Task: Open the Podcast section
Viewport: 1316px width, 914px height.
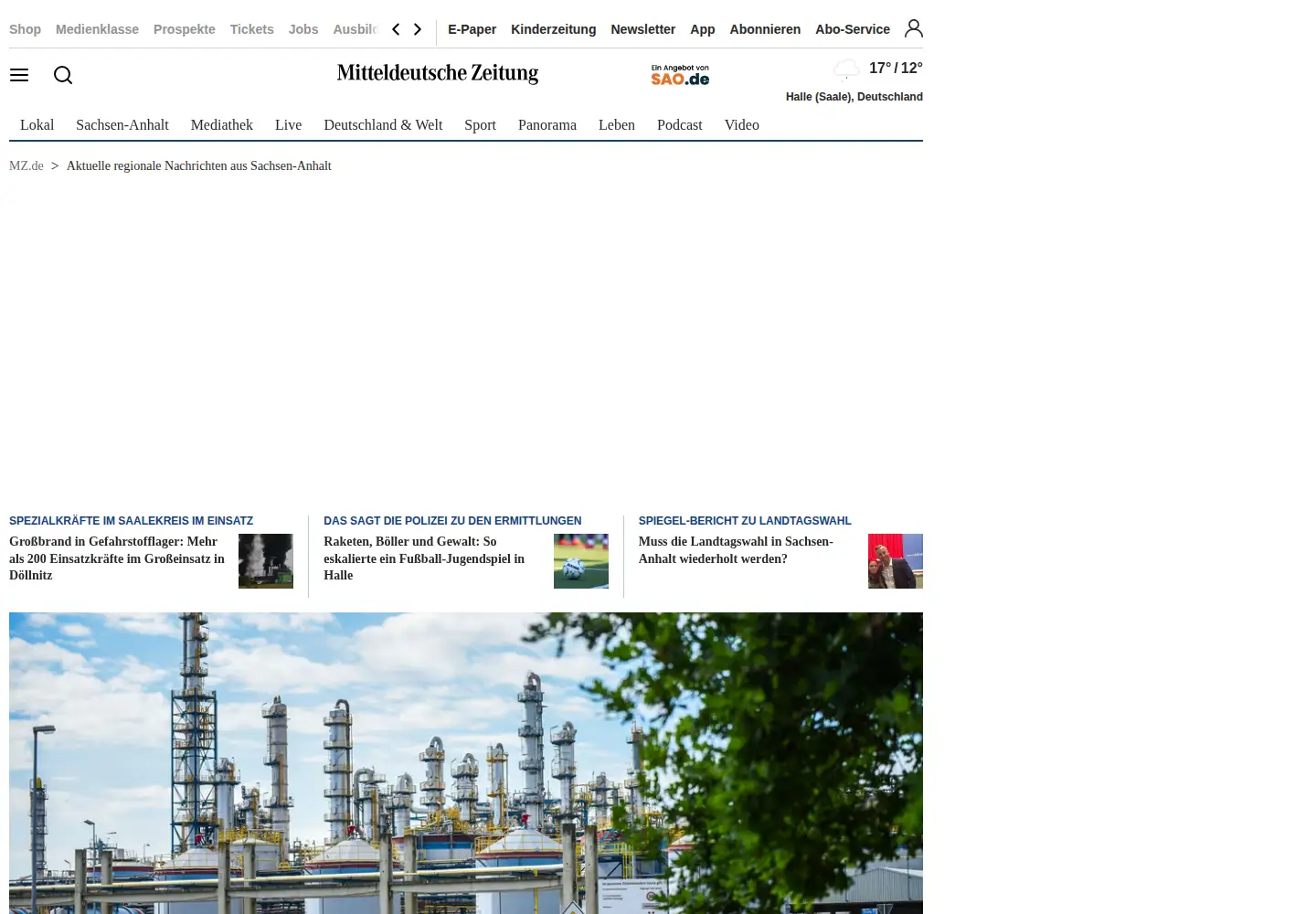Action: [680, 125]
